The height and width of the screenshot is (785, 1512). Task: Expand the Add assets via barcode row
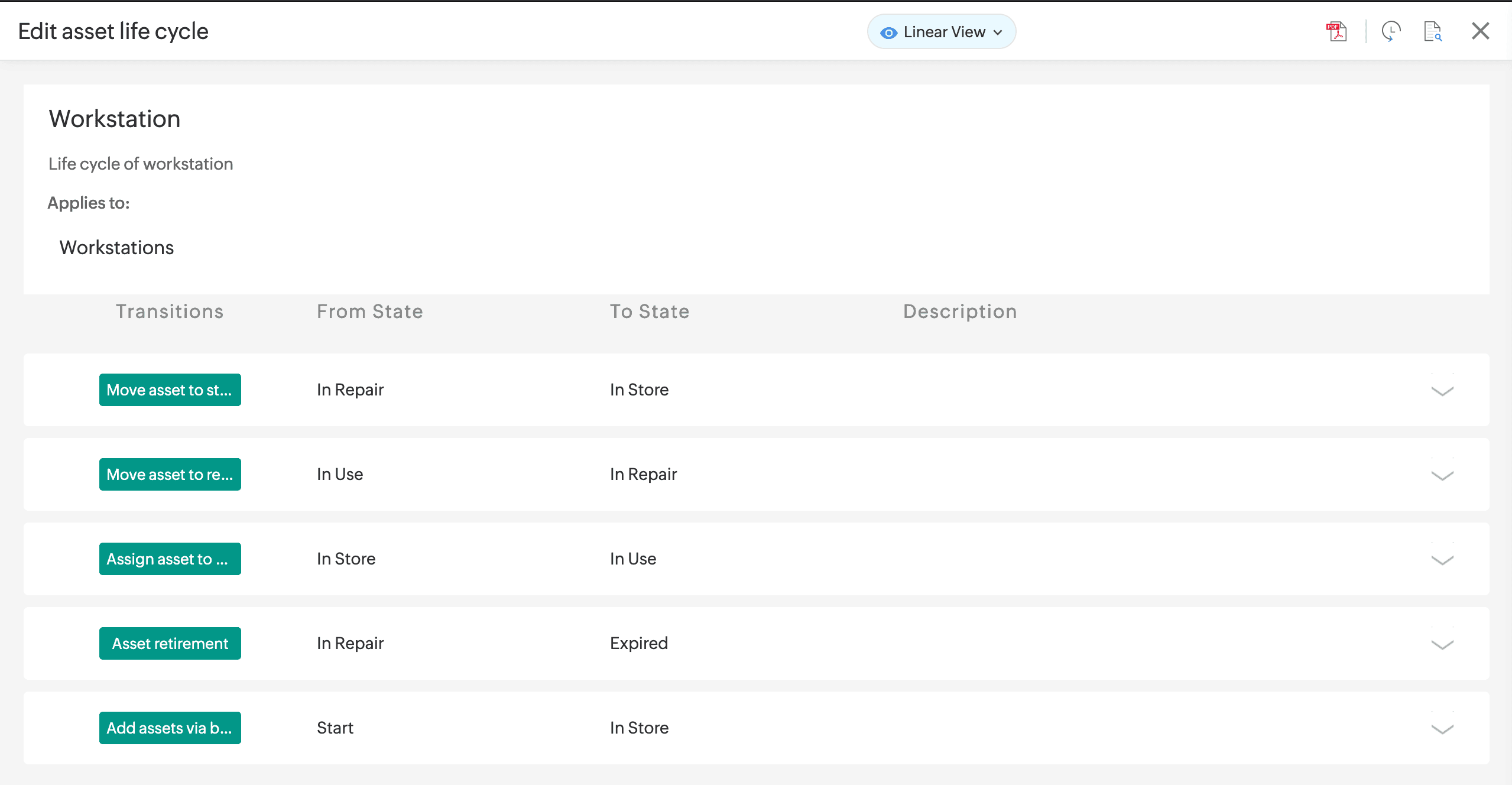[1442, 729]
